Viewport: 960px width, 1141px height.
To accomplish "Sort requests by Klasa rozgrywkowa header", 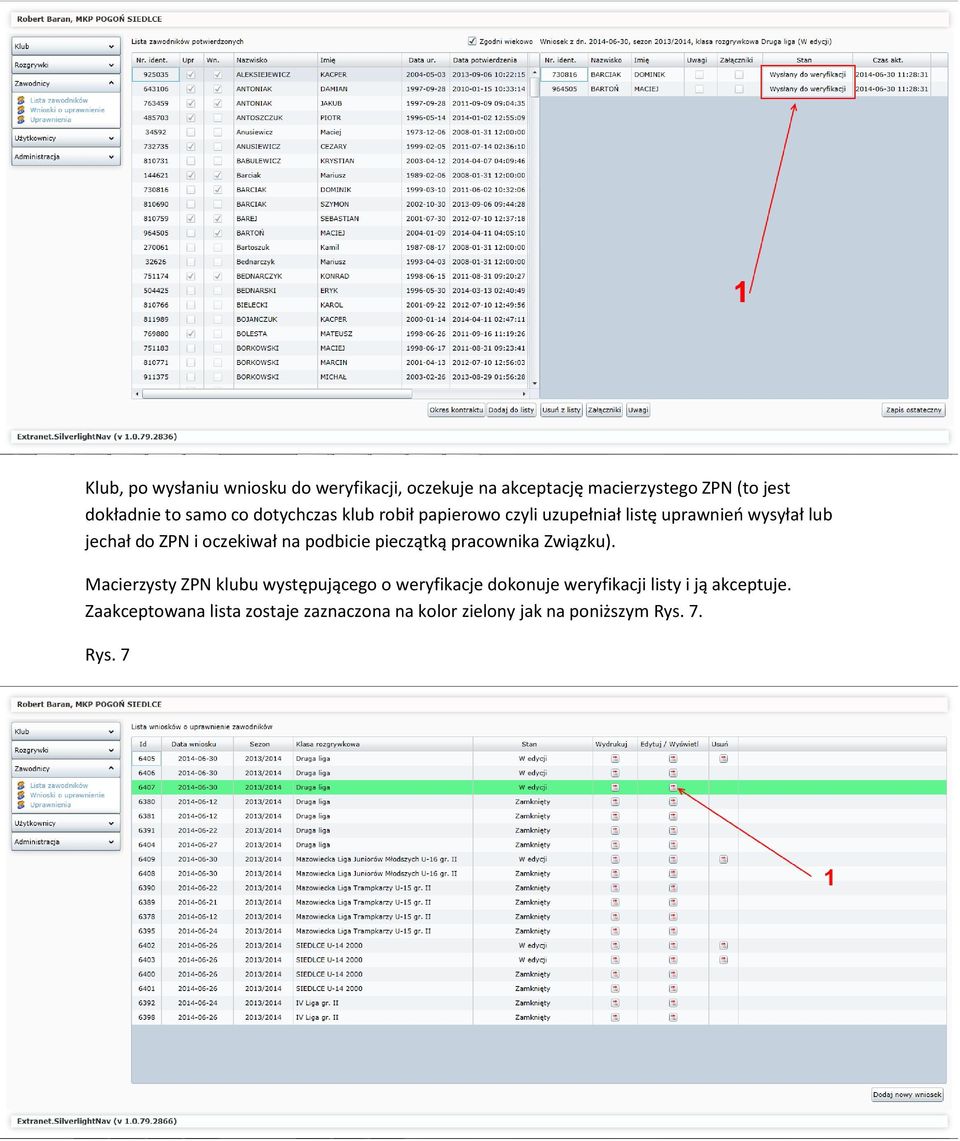I will click(x=382, y=744).
